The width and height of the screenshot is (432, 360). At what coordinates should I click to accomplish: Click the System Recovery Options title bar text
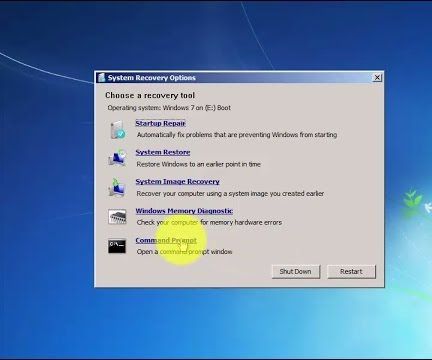click(x=152, y=78)
